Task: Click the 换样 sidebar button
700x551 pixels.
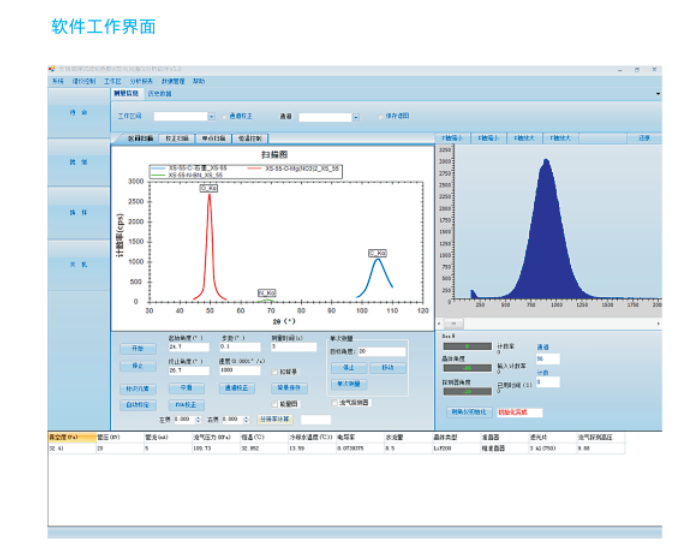Action: click(x=79, y=213)
